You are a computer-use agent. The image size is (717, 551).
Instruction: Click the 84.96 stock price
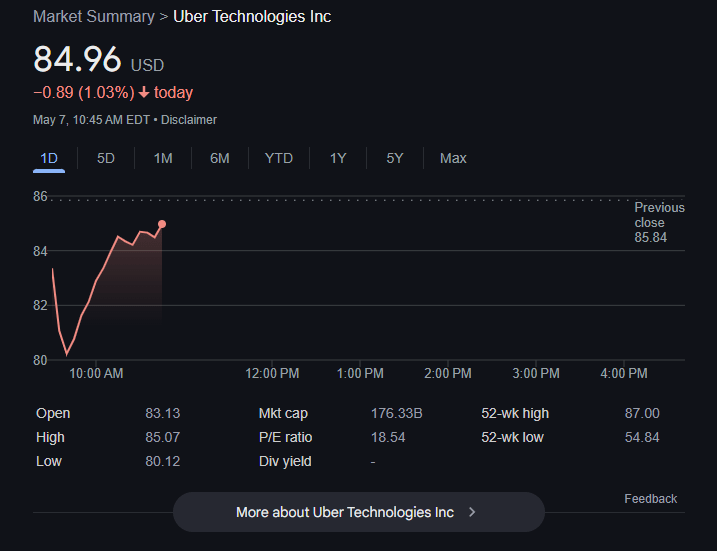tap(77, 59)
